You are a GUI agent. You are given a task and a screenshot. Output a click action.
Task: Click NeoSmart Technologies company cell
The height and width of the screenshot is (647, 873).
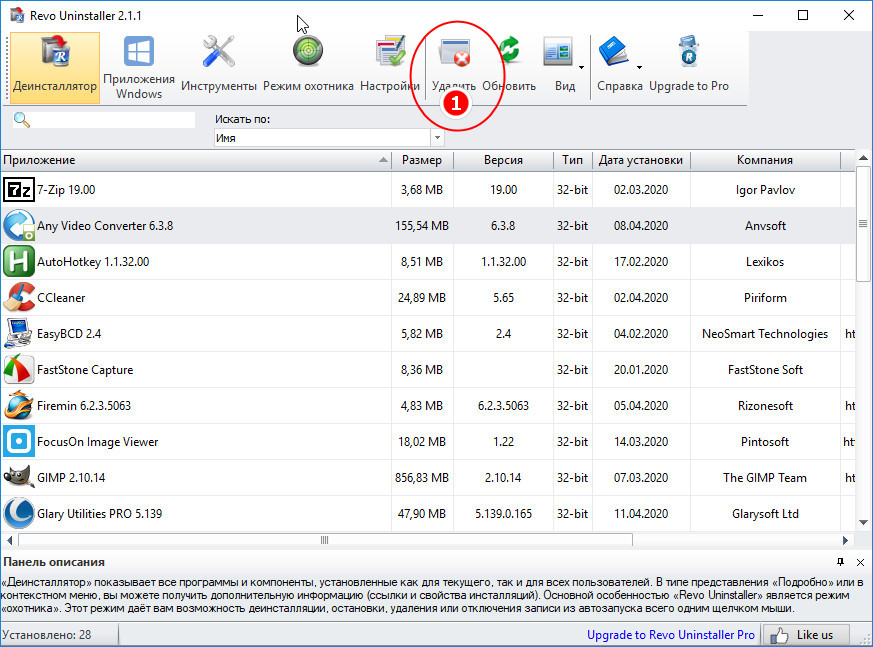765,334
